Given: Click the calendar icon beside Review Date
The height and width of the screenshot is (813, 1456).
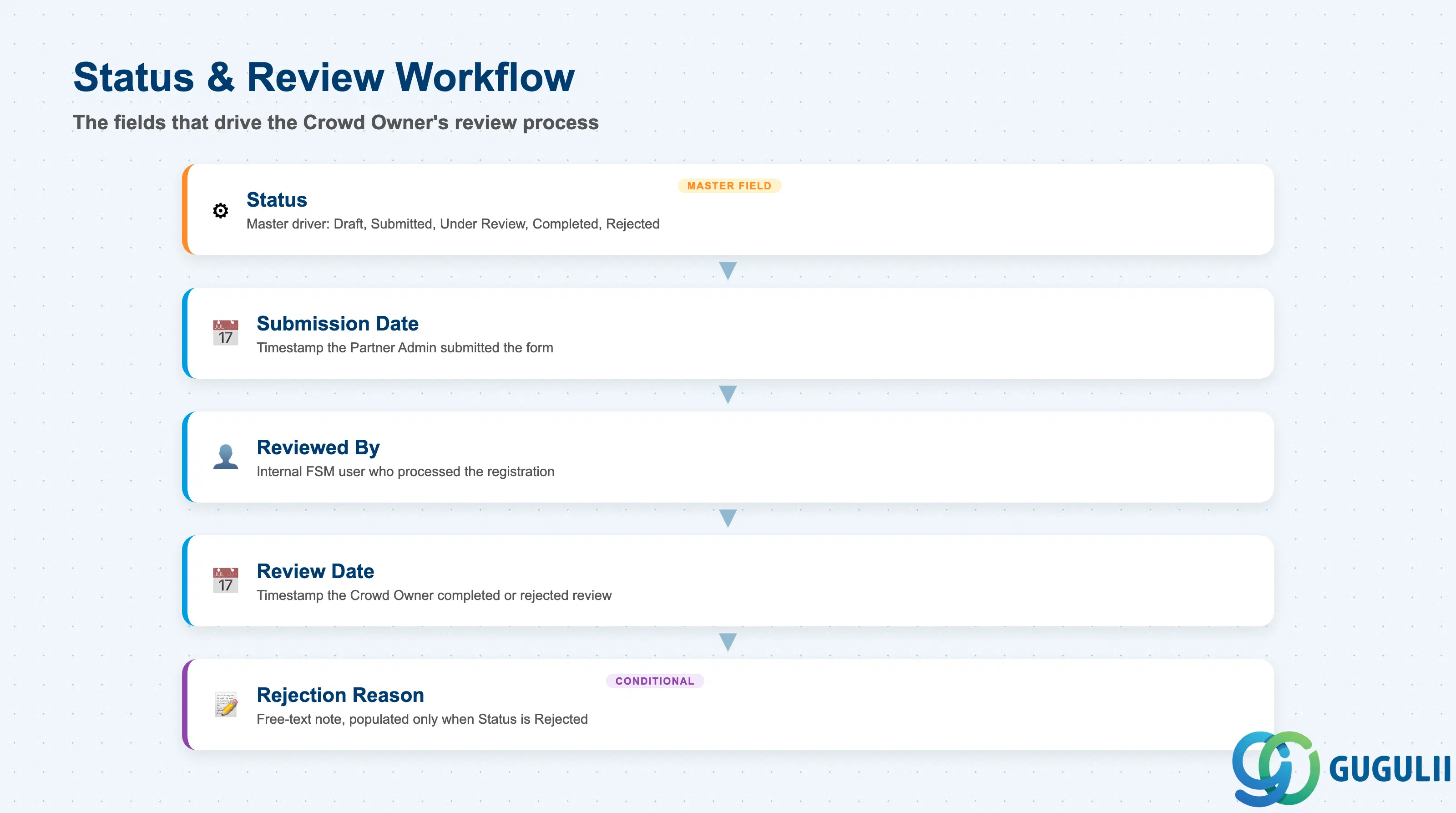Looking at the screenshot, I should click(226, 581).
